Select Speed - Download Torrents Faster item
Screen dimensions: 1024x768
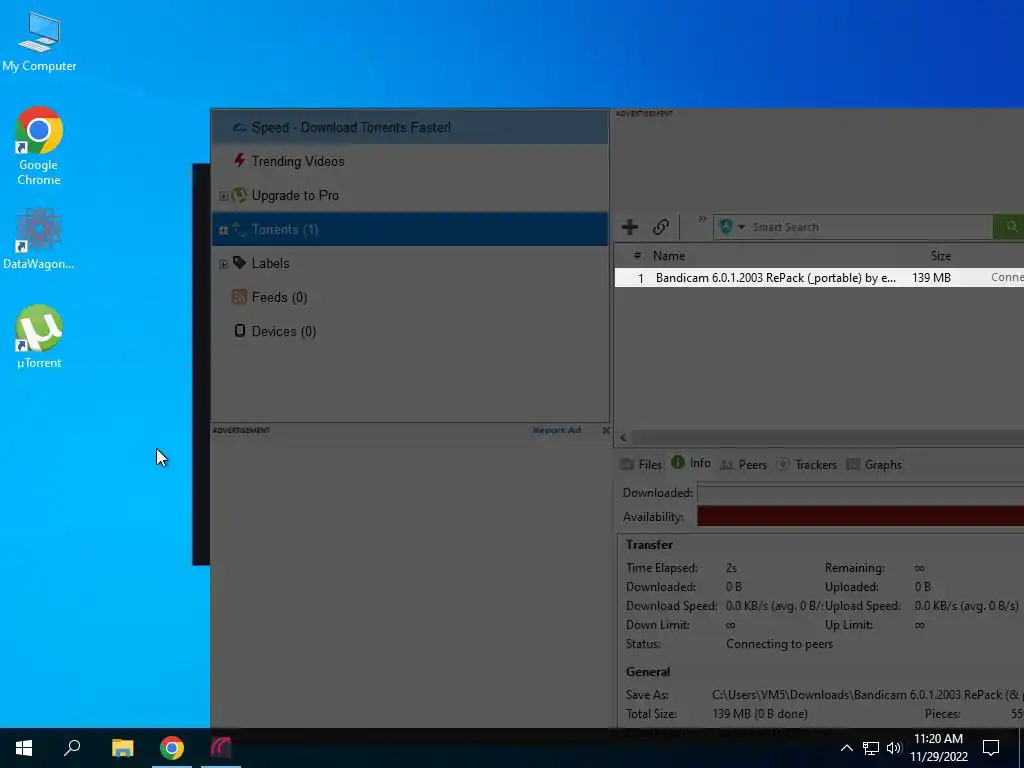(409, 127)
